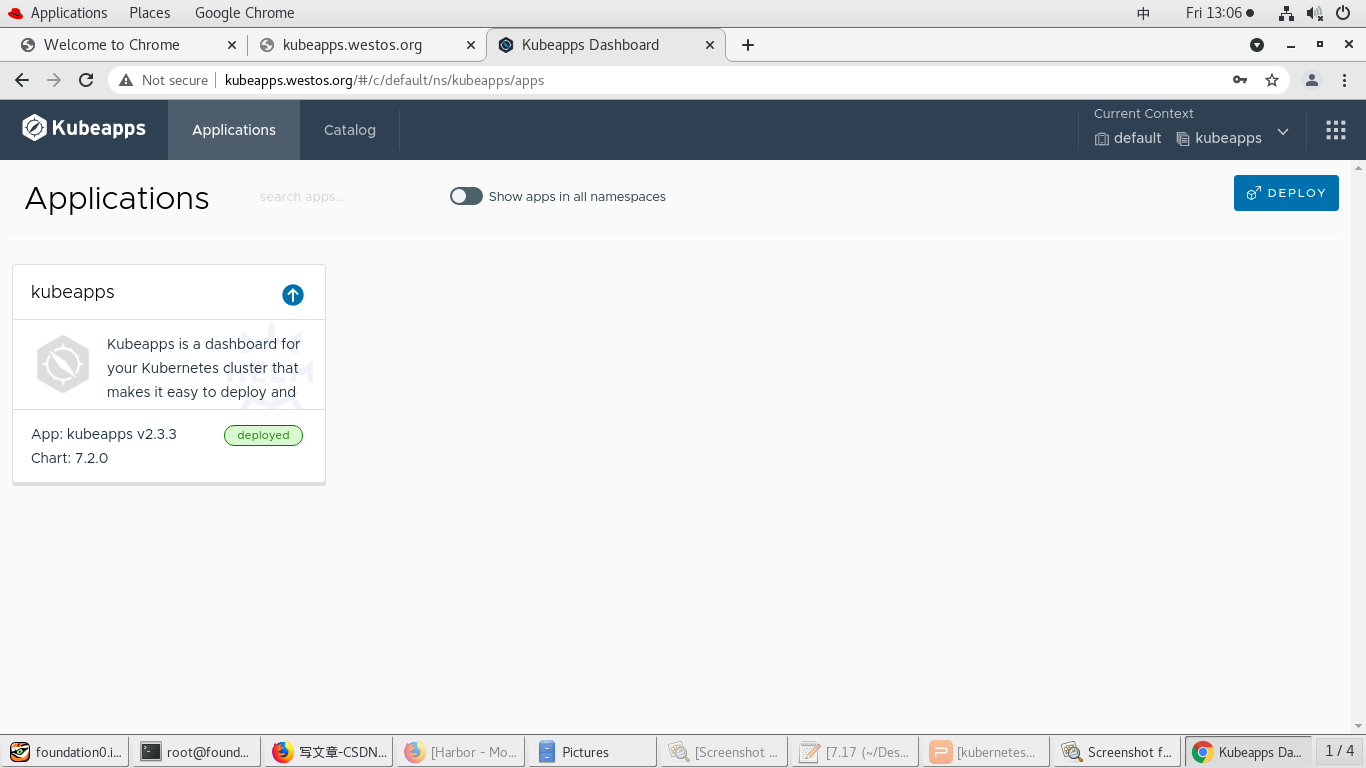Click the address bar URL
The height and width of the screenshot is (768, 1366).
click(384, 80)
